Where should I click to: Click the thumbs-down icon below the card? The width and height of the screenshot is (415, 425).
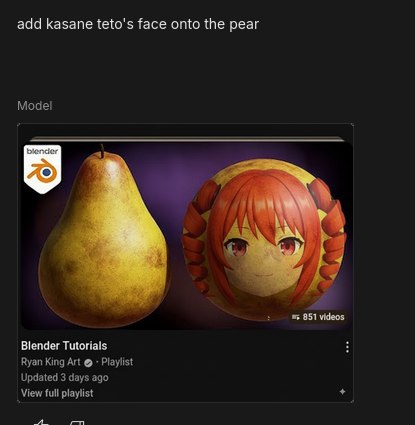click(77, 423)
